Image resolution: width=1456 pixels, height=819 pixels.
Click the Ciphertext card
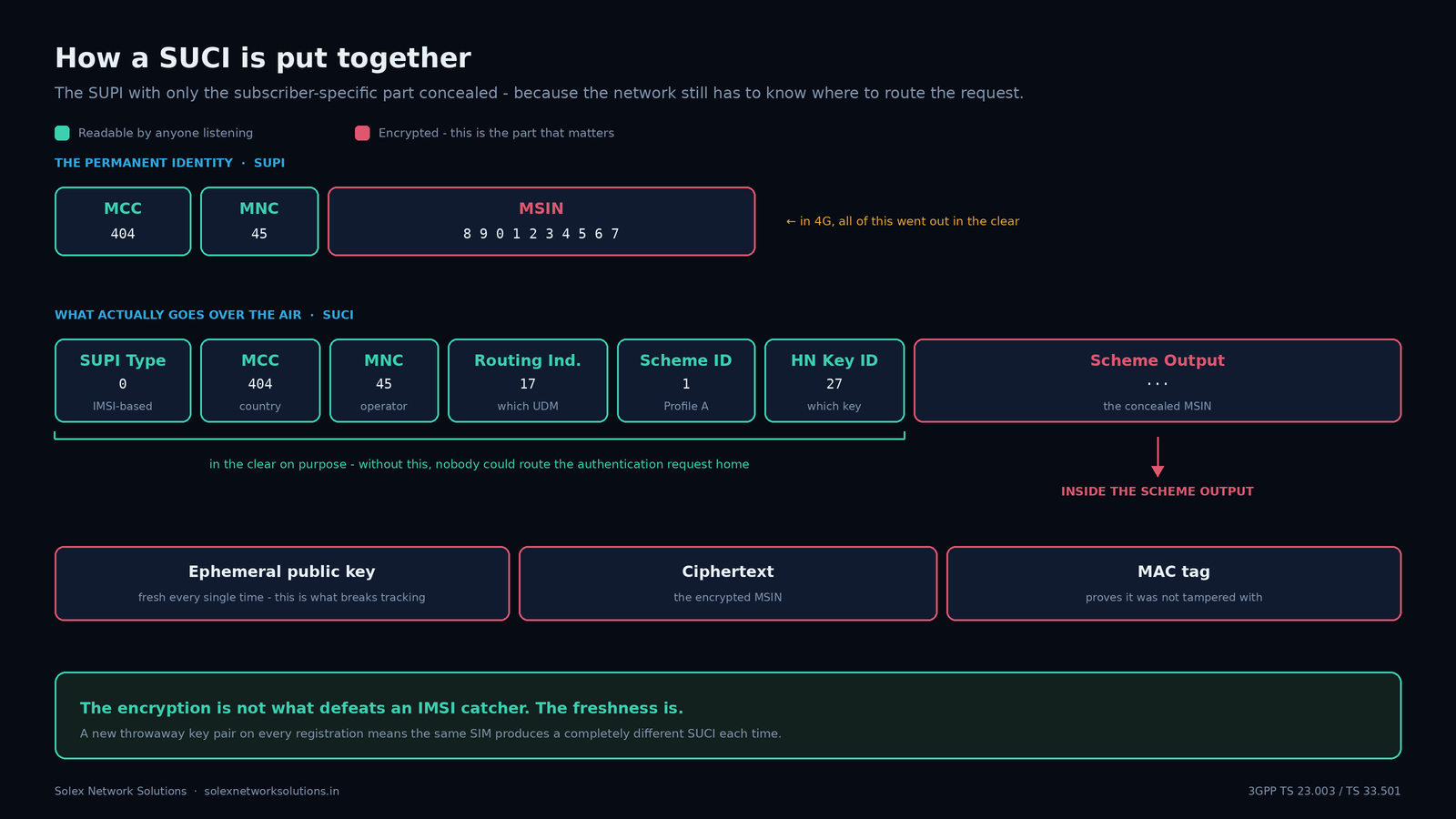point(728,583)
